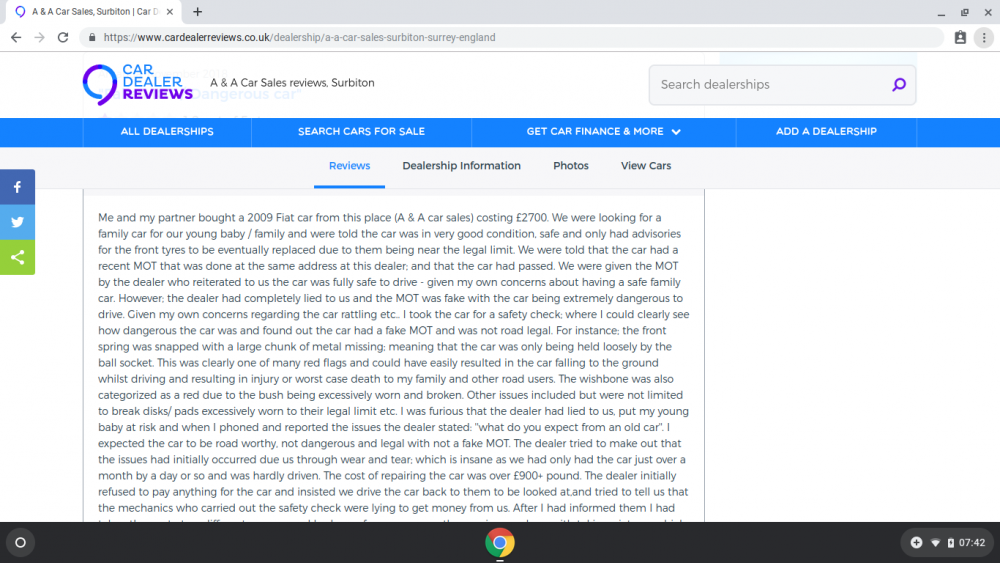The width and height of the screenshot is (1000, 563).
Task: Share the page on Twitter
Action: coord(17,222)
